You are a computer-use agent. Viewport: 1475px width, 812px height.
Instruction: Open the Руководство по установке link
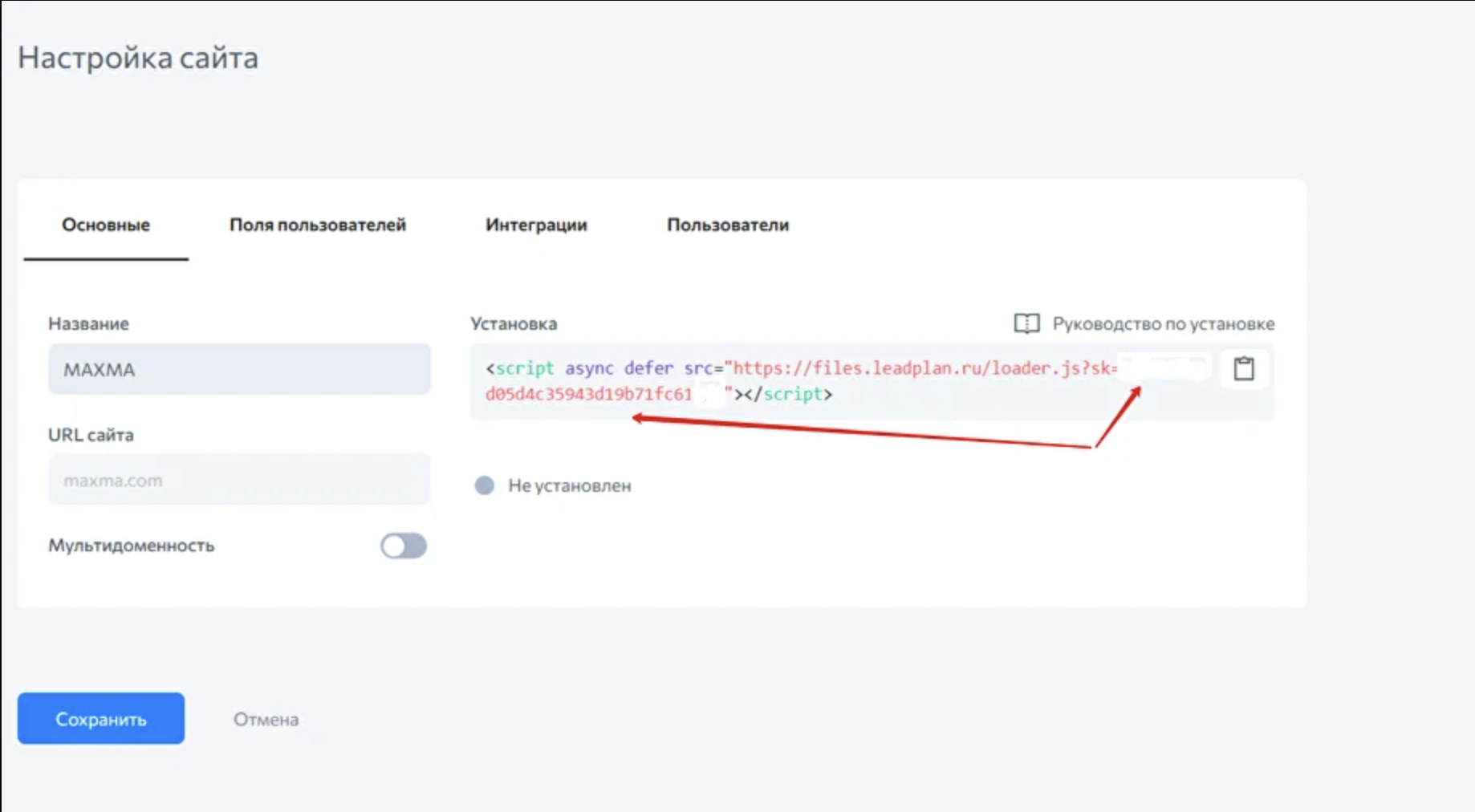coord(1163,323)
